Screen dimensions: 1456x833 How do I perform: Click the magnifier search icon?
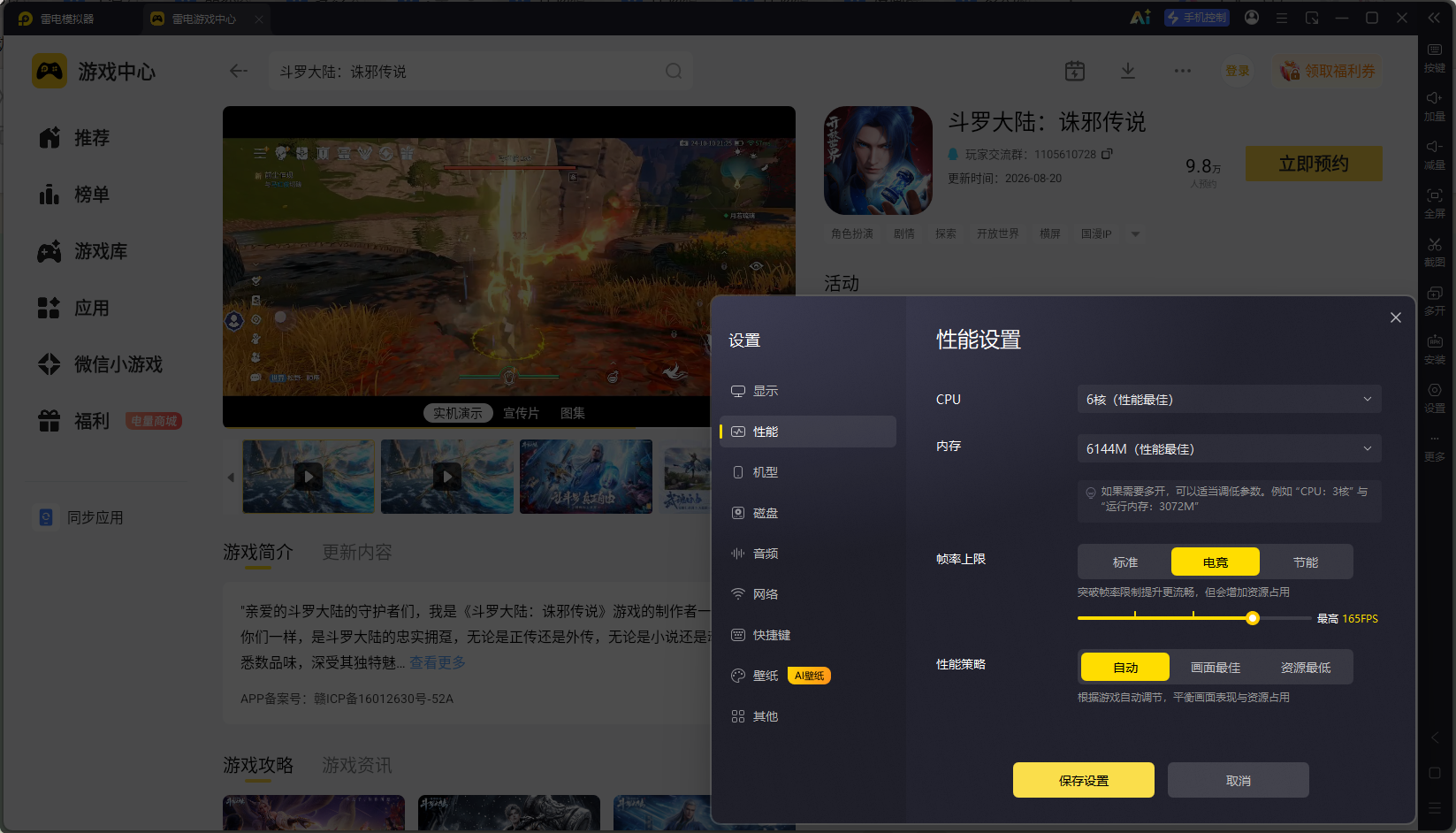coord(674,71)
